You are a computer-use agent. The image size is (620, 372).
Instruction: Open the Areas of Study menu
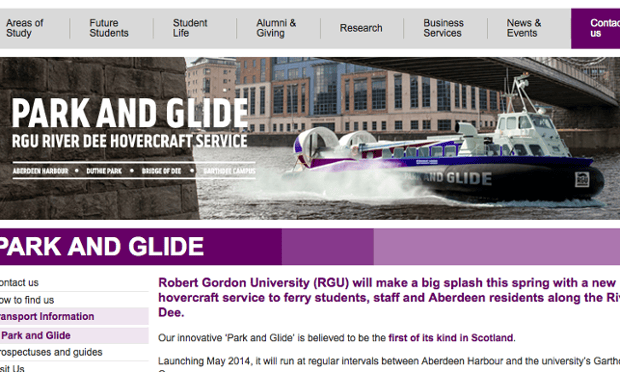point(25,28)
